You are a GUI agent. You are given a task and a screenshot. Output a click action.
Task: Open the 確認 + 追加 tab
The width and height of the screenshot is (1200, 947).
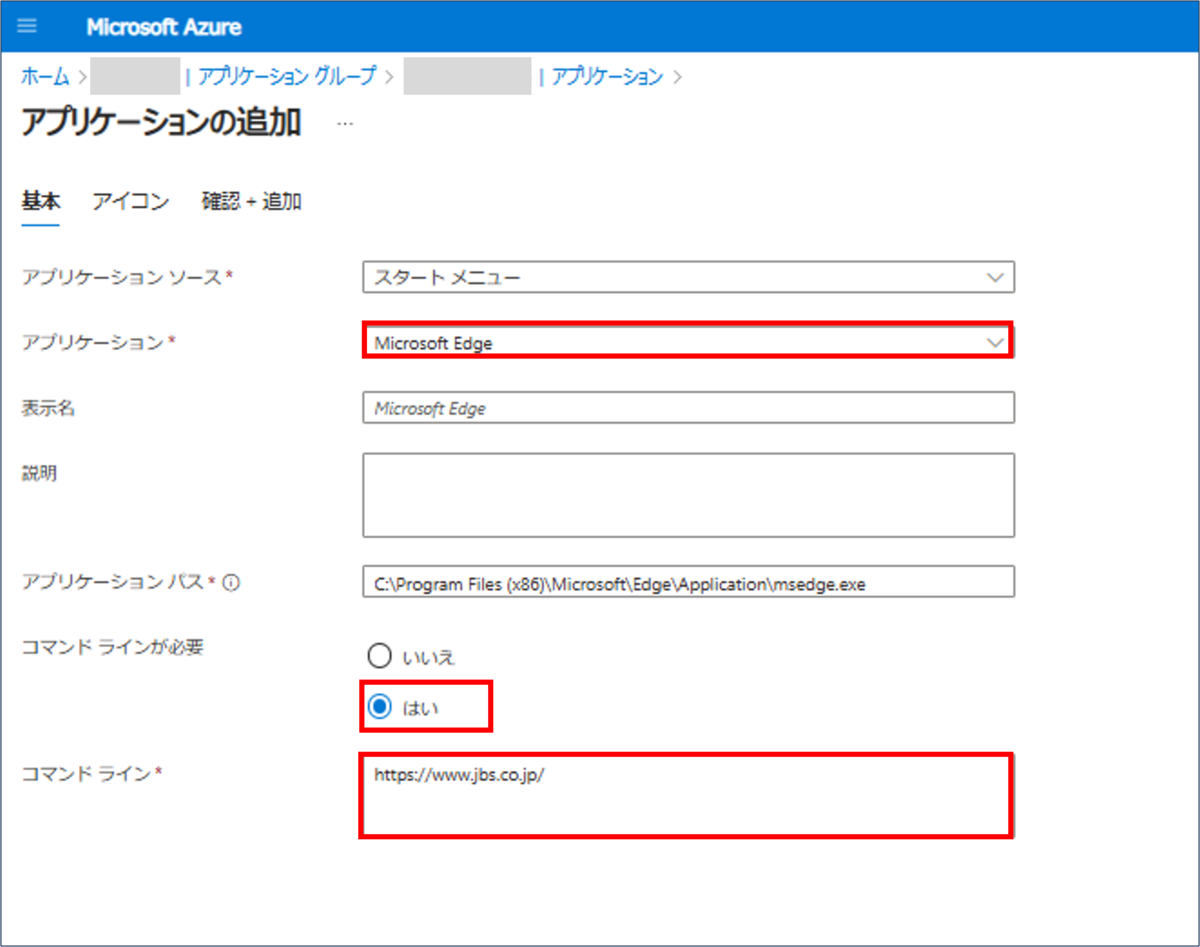251,201
